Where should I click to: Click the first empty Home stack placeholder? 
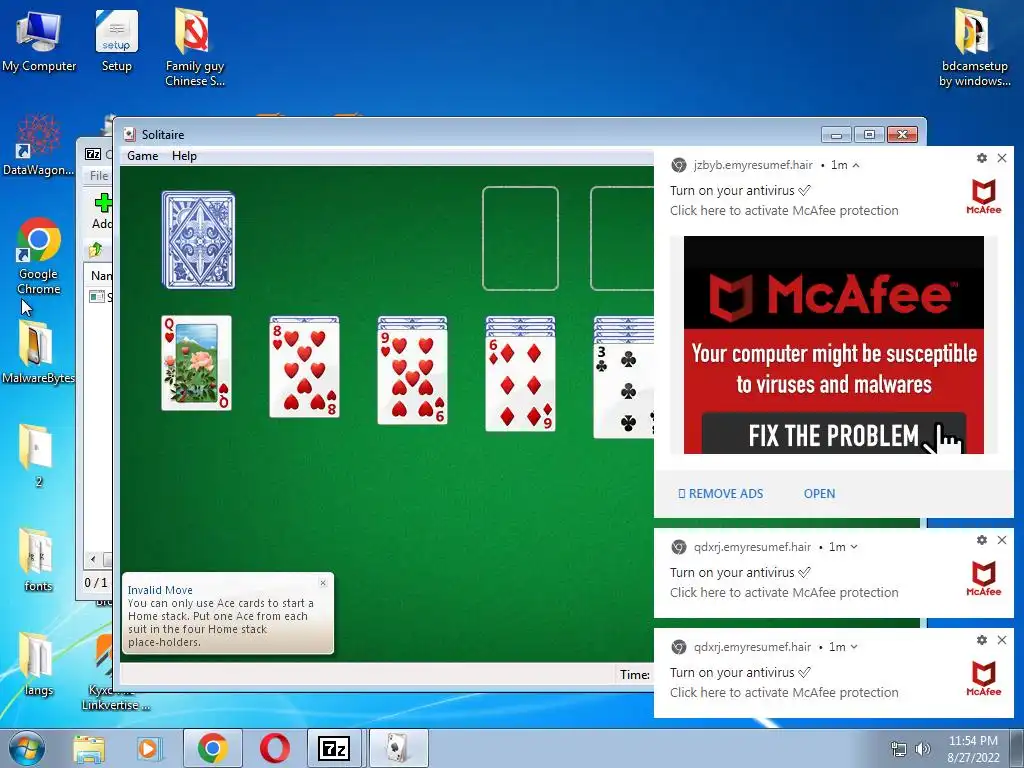click(520, 238)
